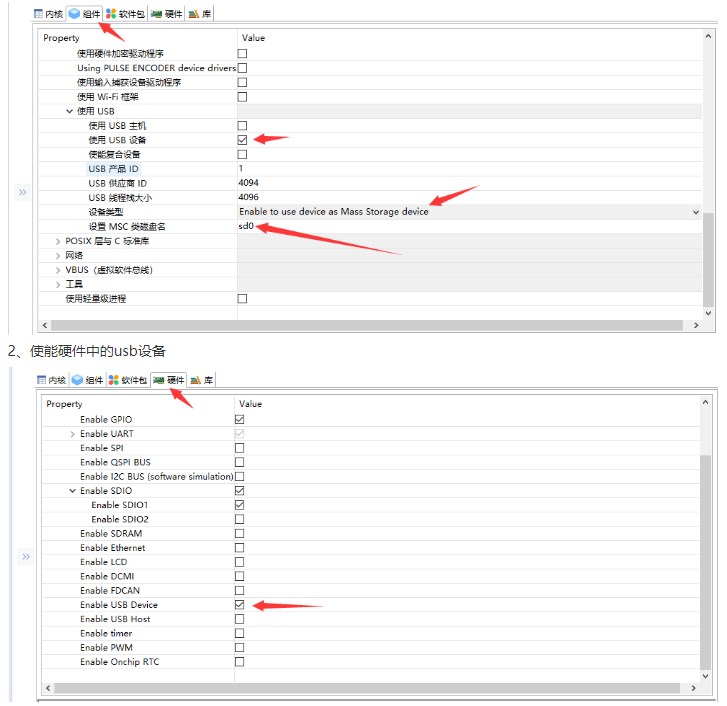Screen dimensions: 727x706
Task: Enable the 使能复合设备 checkbox
Action: [242, 154]
